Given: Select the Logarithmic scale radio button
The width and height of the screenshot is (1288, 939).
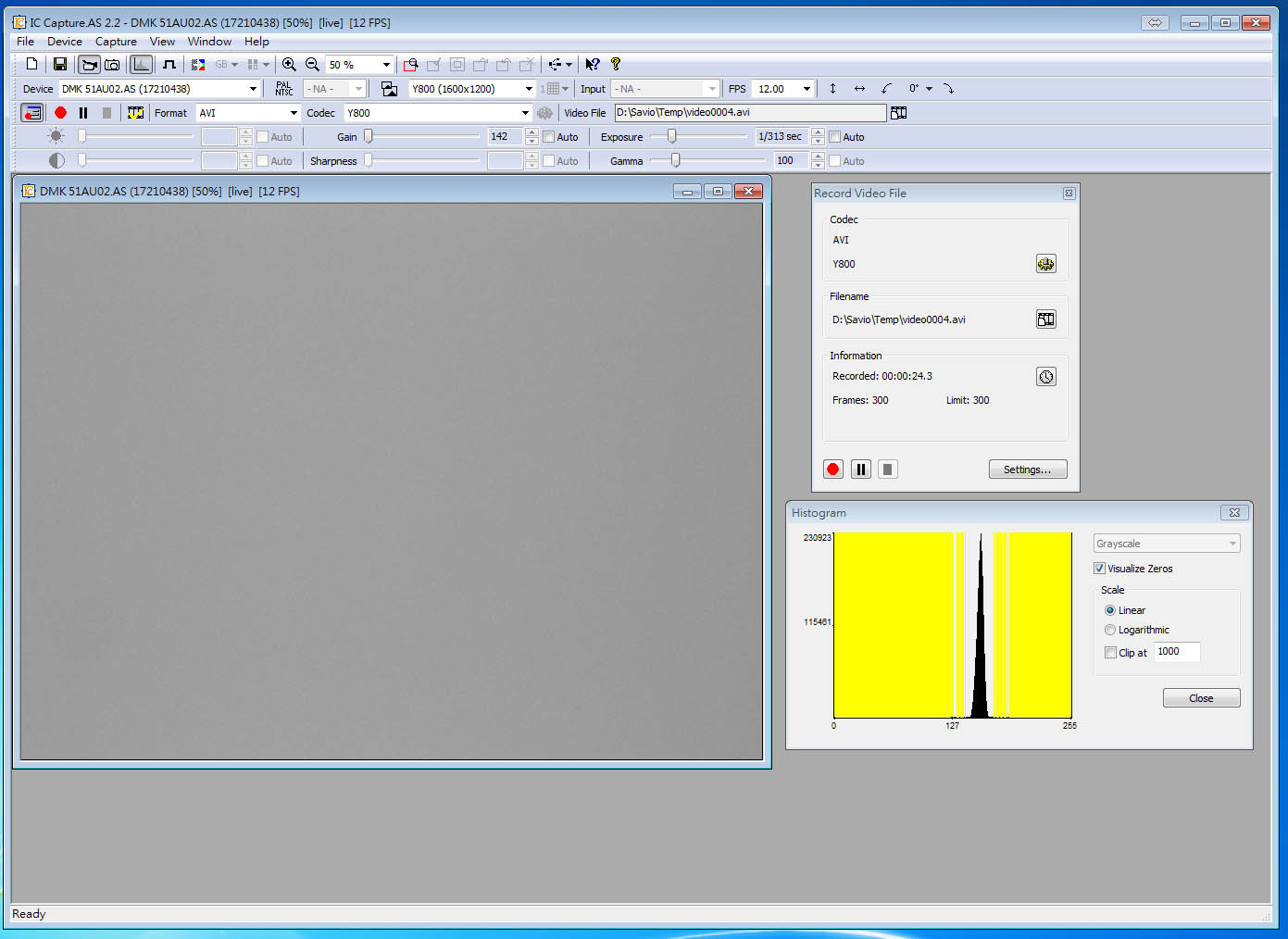Looking at the screenshot, I should (1110, 630).
